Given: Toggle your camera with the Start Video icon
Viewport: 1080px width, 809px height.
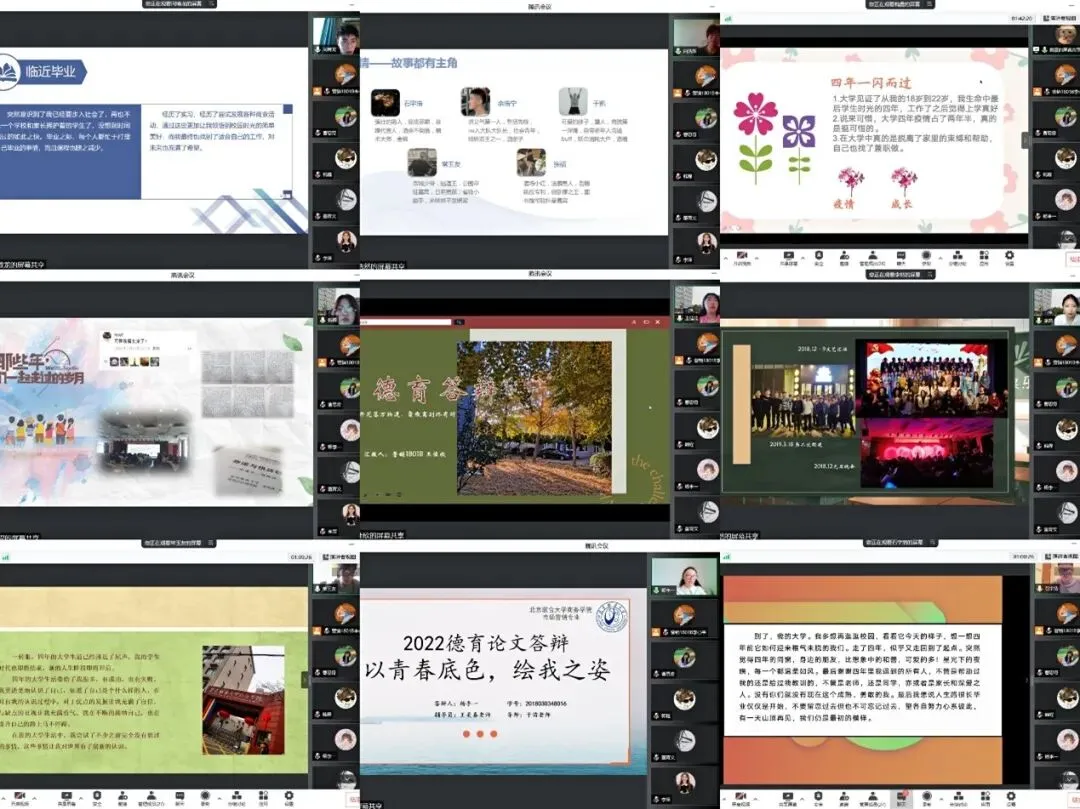Looking at the screenshot, I should tap(18, 795).
